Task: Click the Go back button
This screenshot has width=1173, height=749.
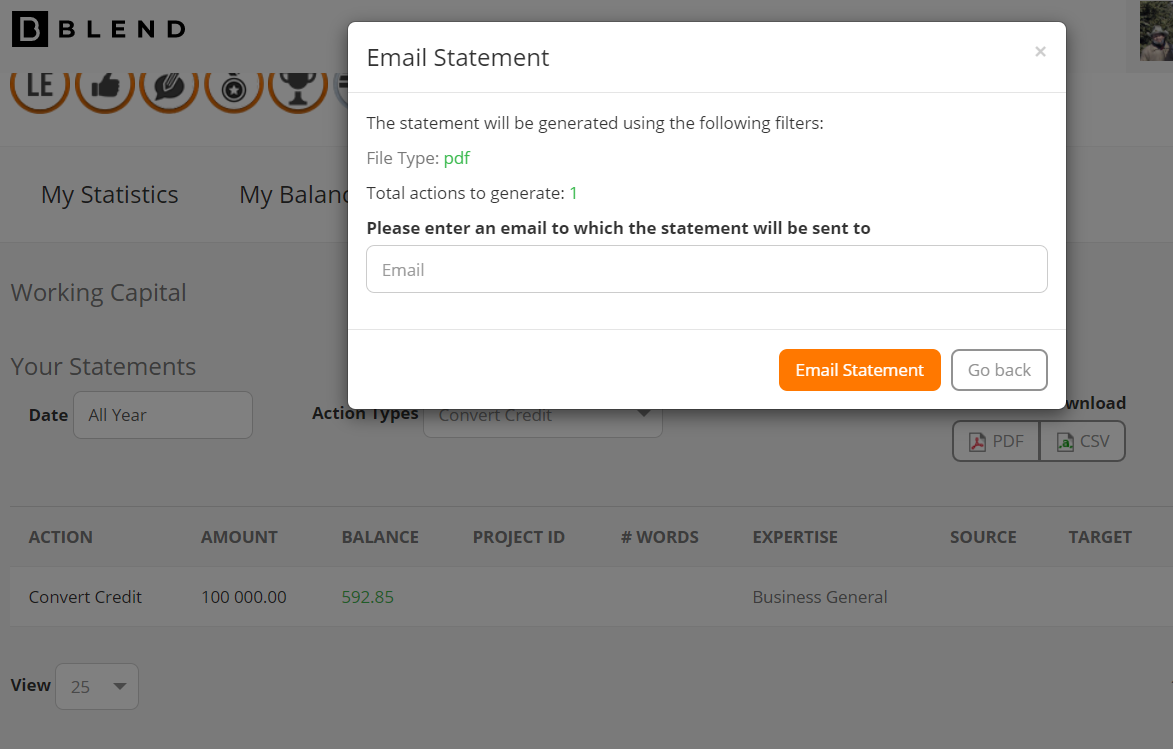Action: click(999, 370)
